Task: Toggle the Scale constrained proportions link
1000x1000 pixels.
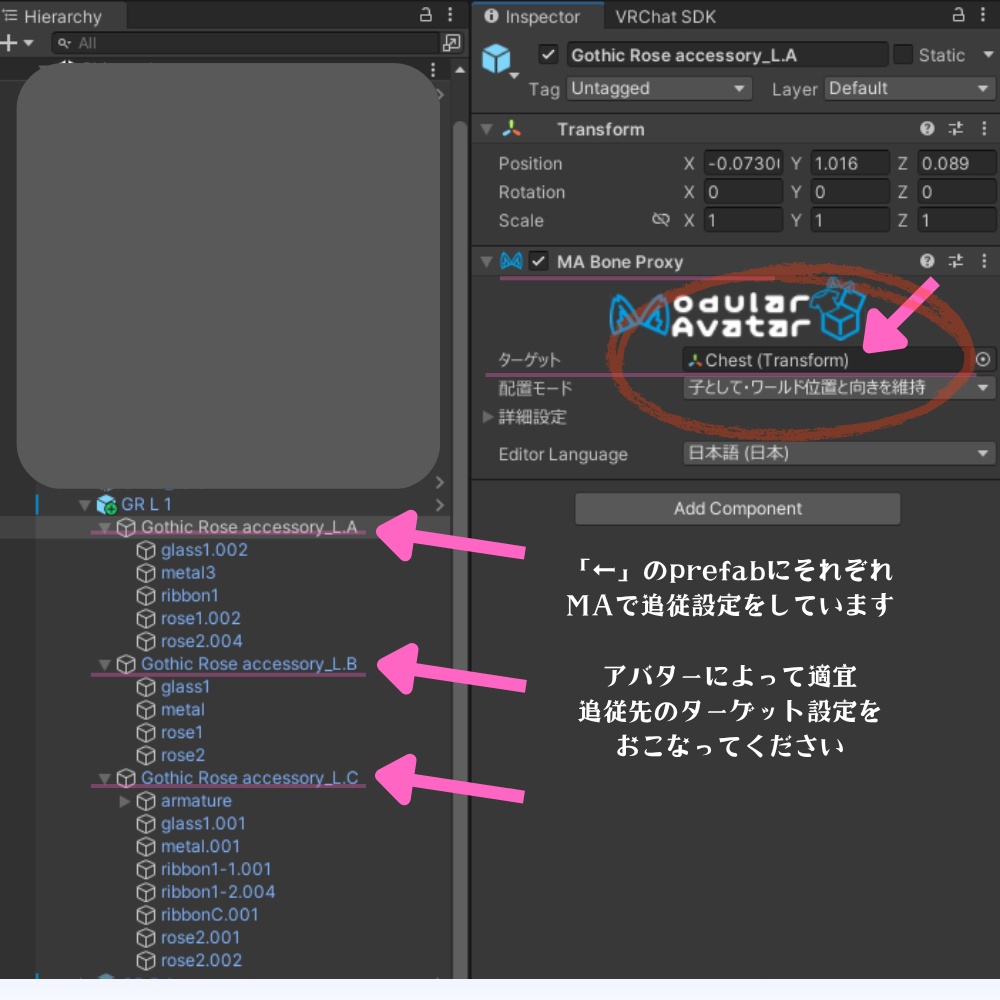Action: pos(661,220)
